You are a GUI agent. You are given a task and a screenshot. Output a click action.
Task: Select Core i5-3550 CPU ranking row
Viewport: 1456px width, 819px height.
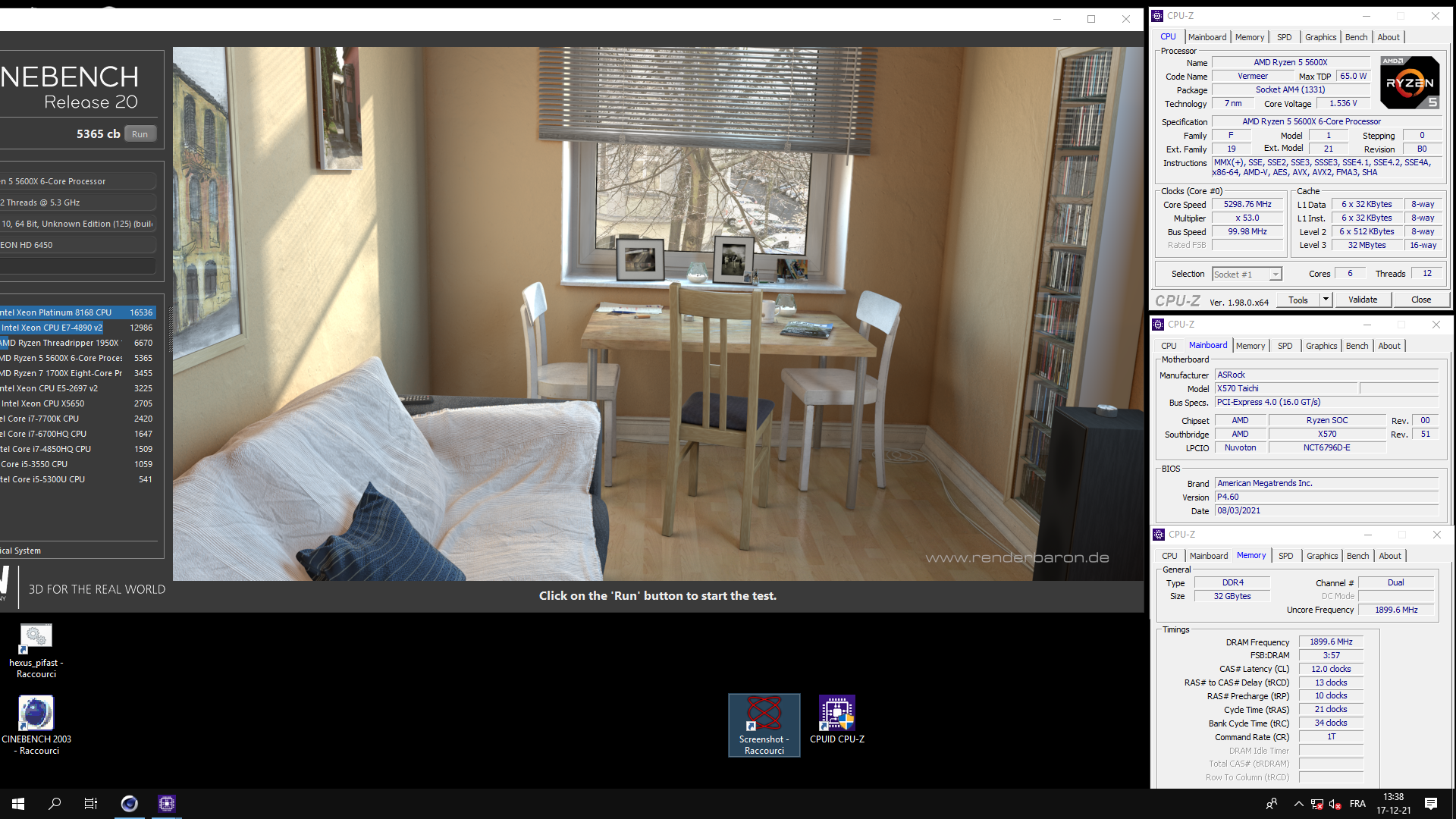(78, 464)
